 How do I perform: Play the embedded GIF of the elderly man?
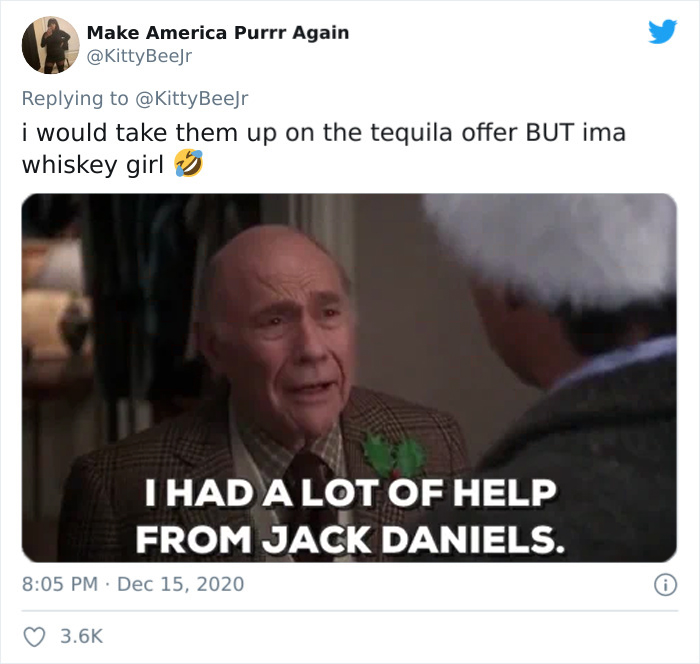[349, 378]
